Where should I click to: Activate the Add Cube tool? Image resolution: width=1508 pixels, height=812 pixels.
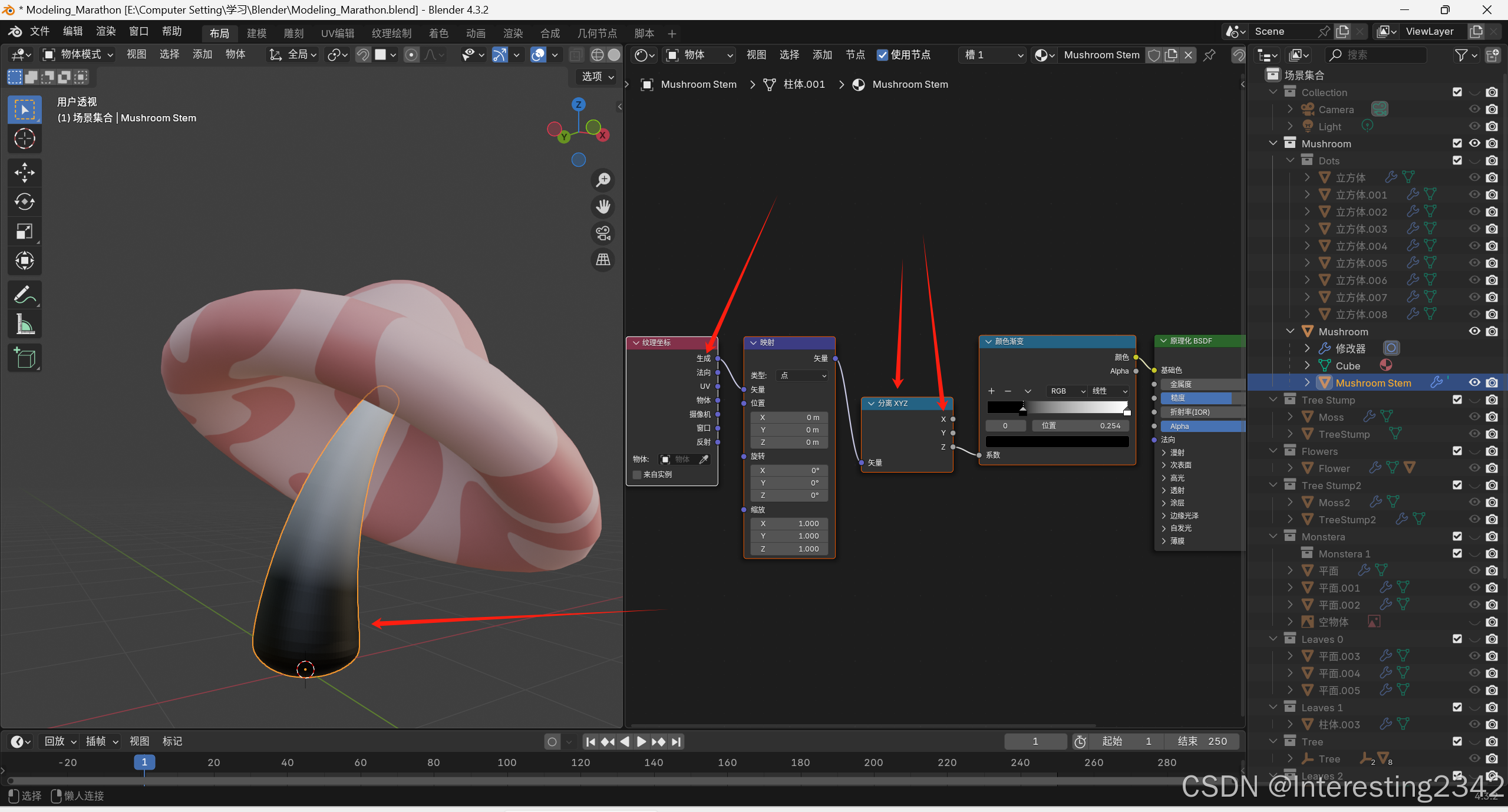24,358
